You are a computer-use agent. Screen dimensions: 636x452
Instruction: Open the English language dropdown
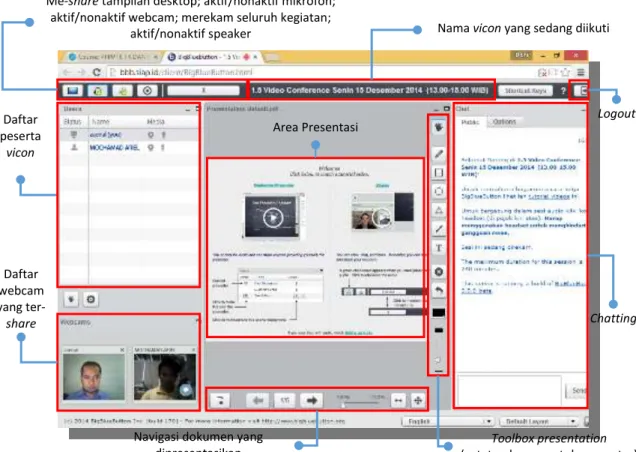[x=447, y=422]
